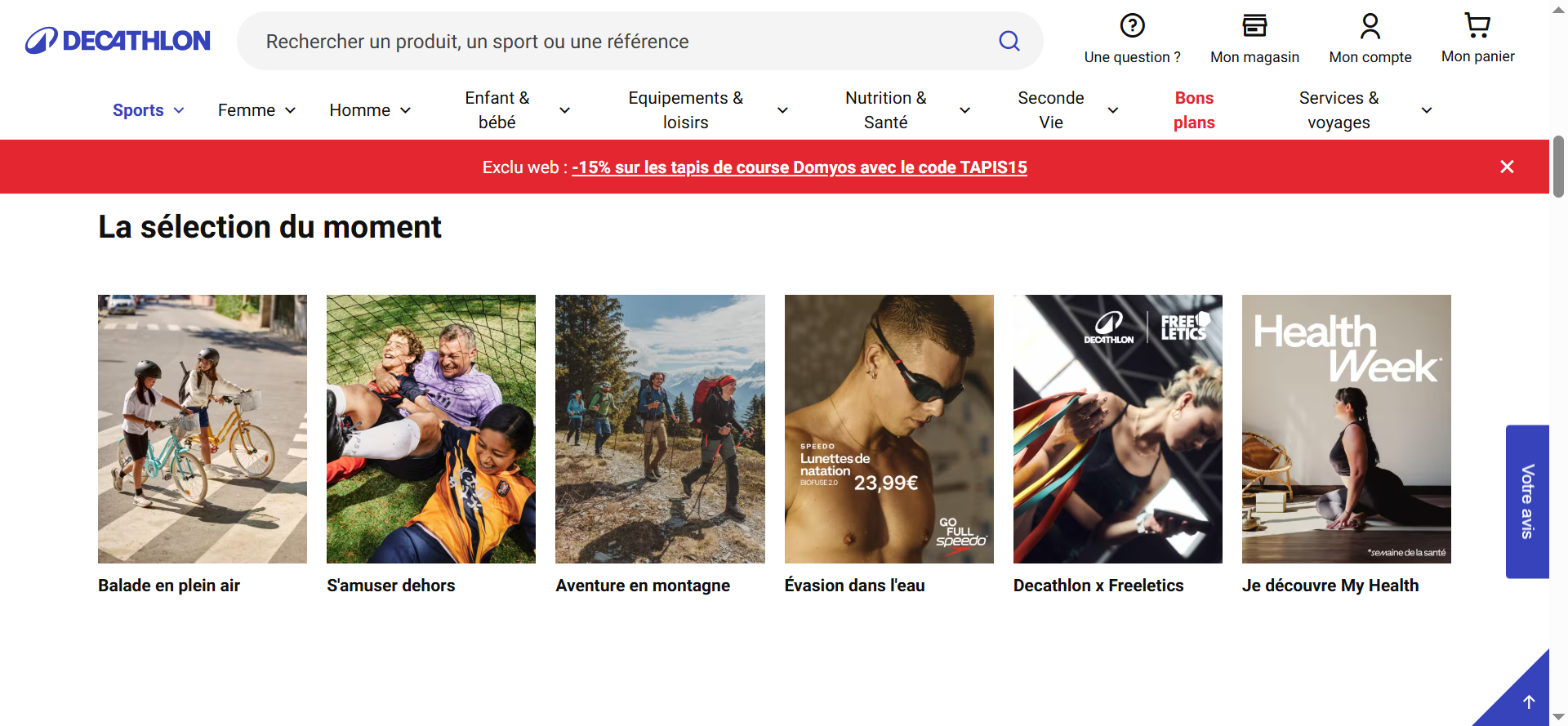Expand the Femme menu chevron
The height and width of the screenshot is (726, 1568).
290,110
